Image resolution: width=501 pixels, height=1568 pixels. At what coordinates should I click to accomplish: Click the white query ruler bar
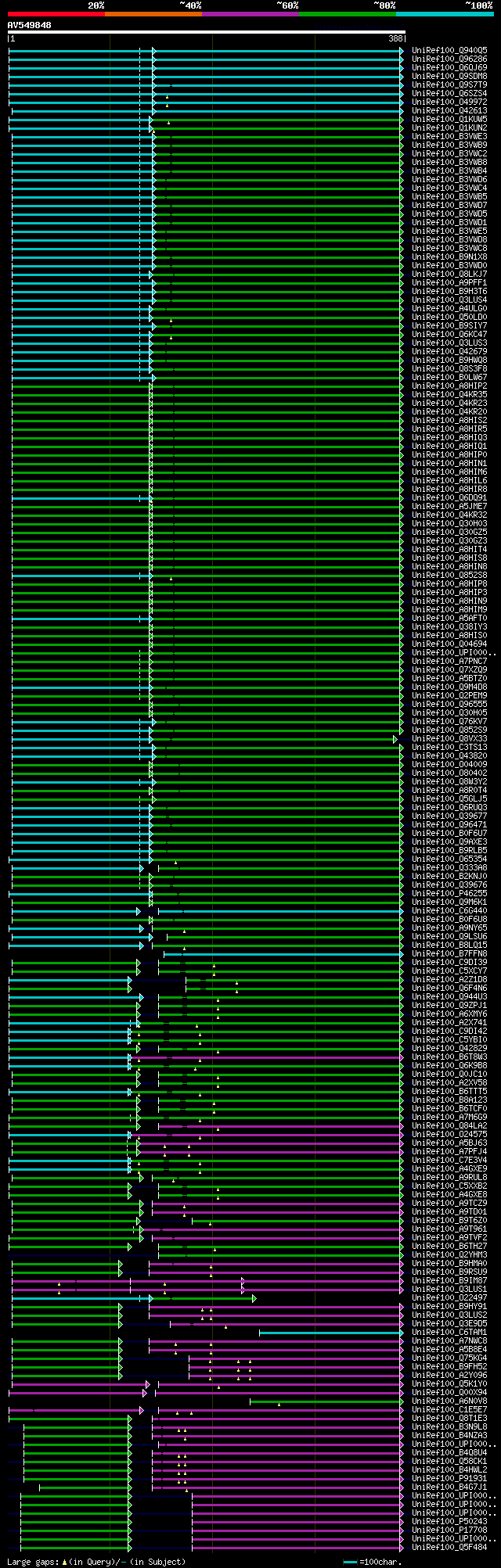(x=207, y=33)
